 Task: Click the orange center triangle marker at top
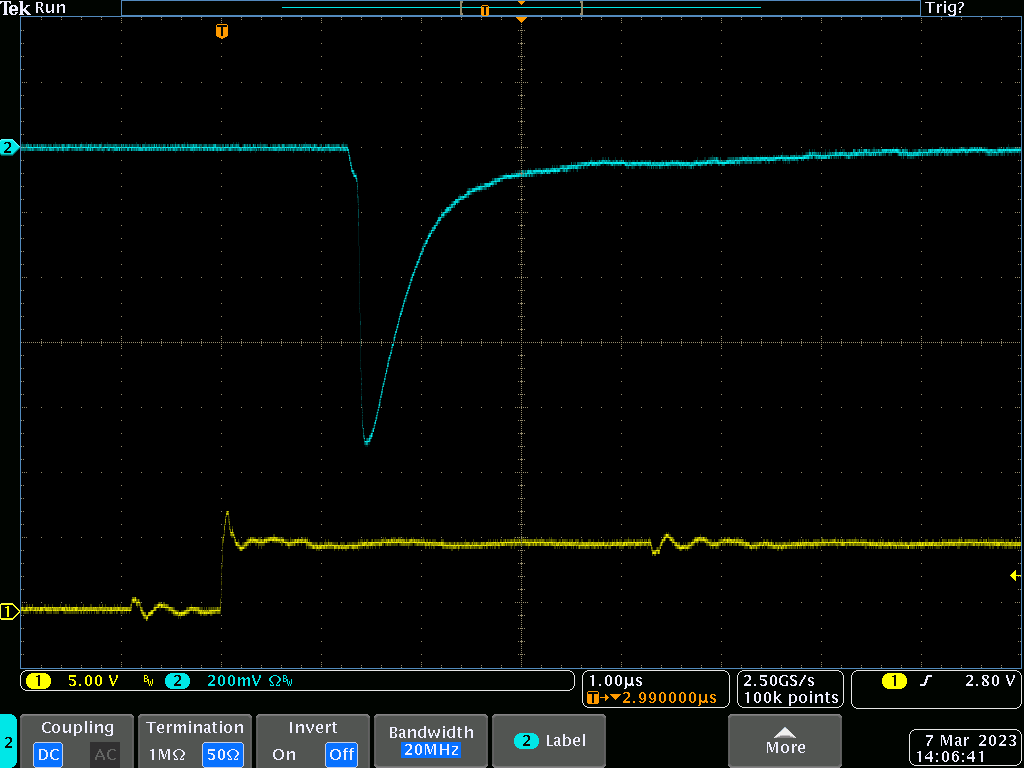pos(520,20)
